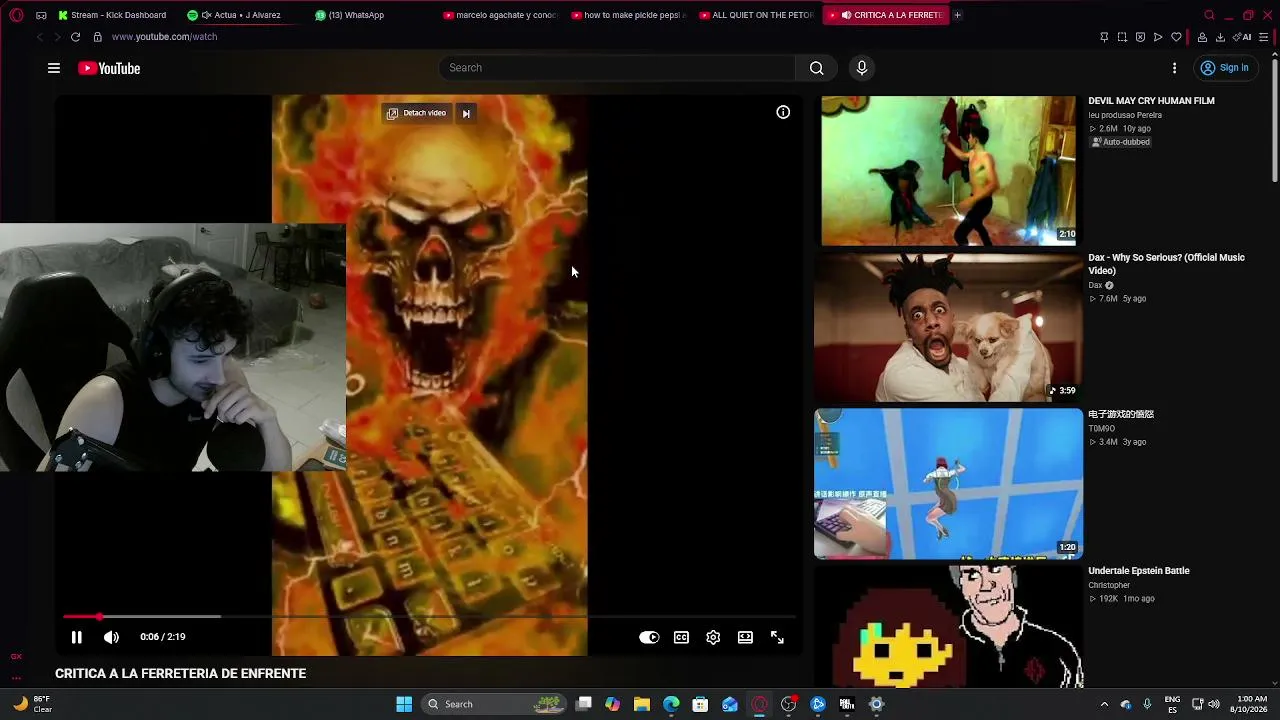Viewport: 1280px width, 720px height.
Task: Switch to how to make pickle pepsi tab
Action: tap(630, 15)
